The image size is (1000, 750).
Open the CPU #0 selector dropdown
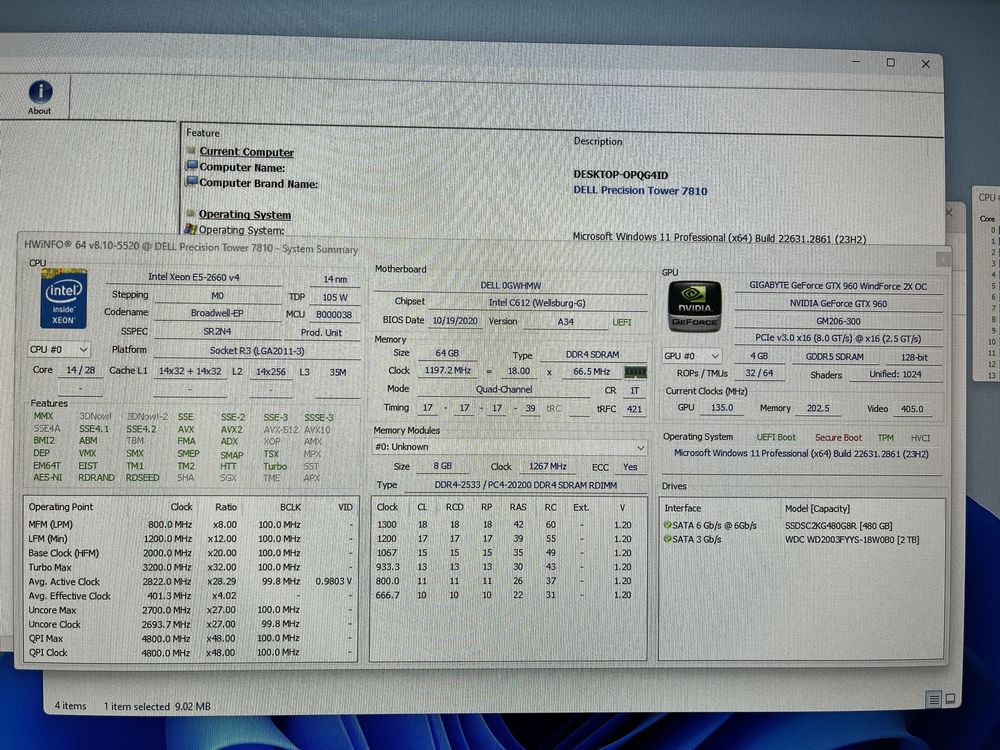tap(59, 349)
